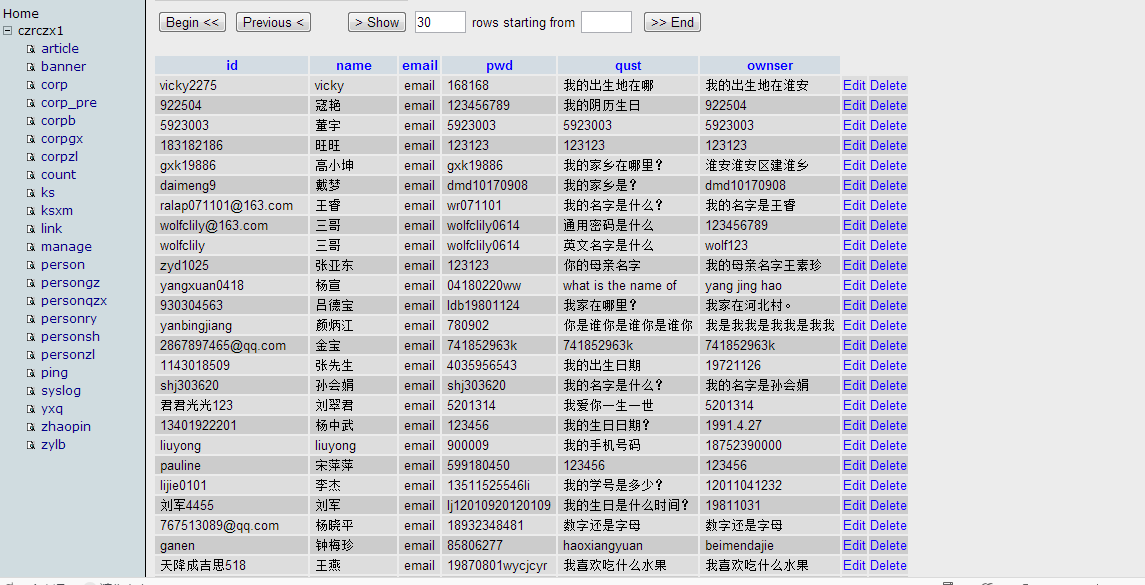Screen dimensions: 1145x585
Task: Click the table icon beside corpzl
Action: [x=31, y=157]
